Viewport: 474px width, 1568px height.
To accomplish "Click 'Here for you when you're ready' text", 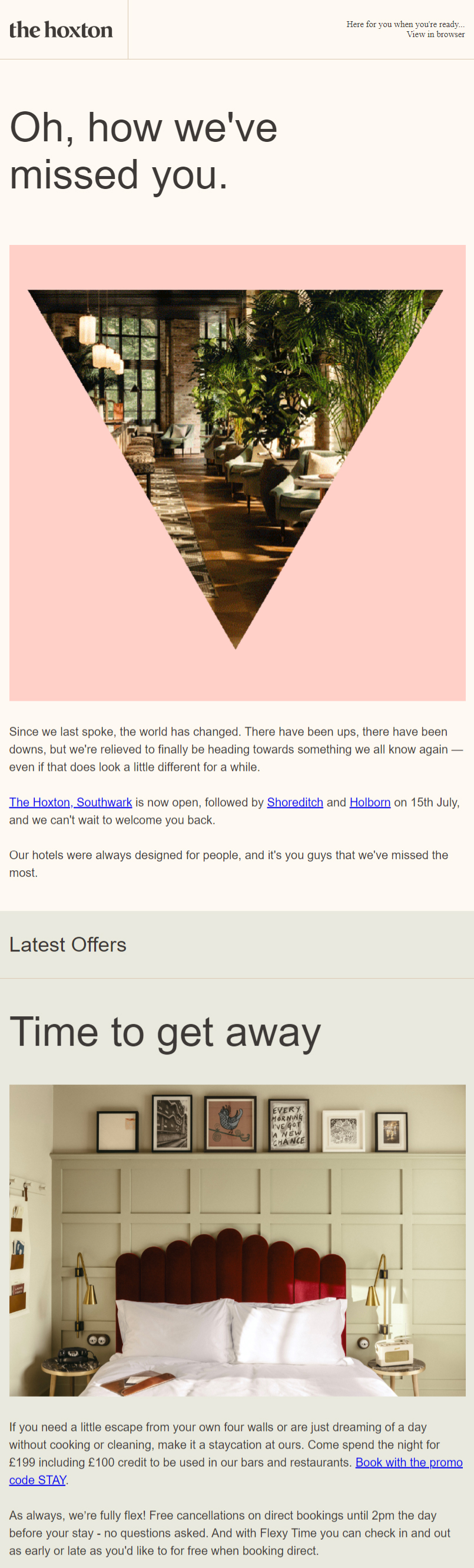I will [x=405, y=24].
